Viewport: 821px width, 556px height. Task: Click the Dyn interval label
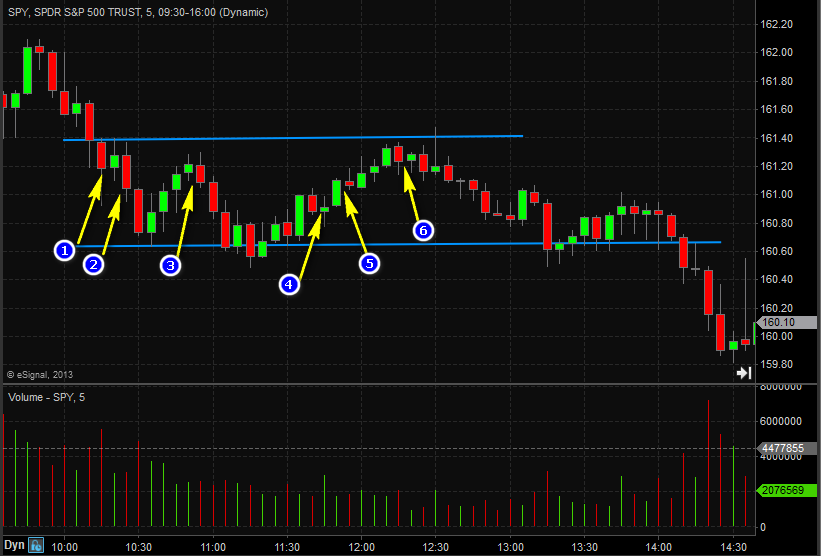(15, 545)
